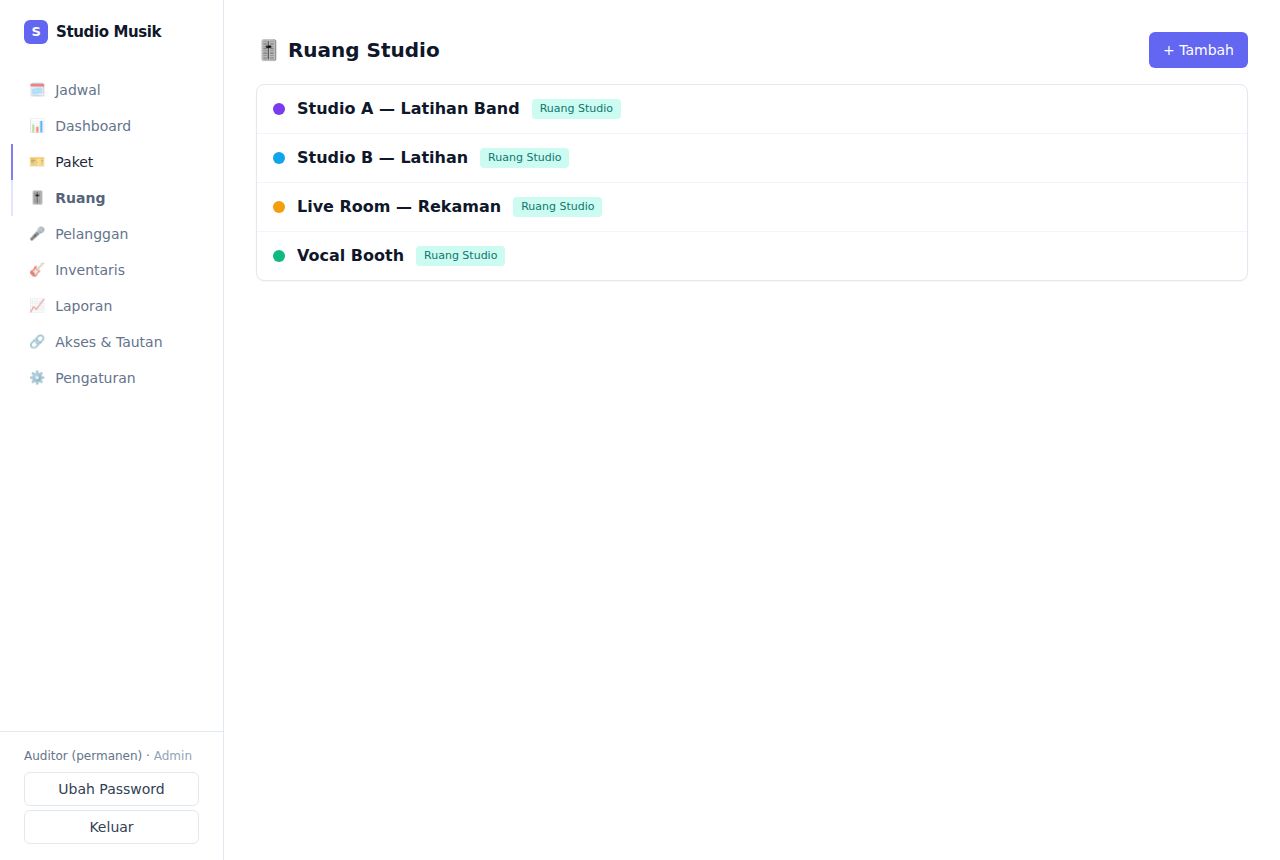
Task: Click Ruang Studio badge on Studio B row
Action: [524, 158]
